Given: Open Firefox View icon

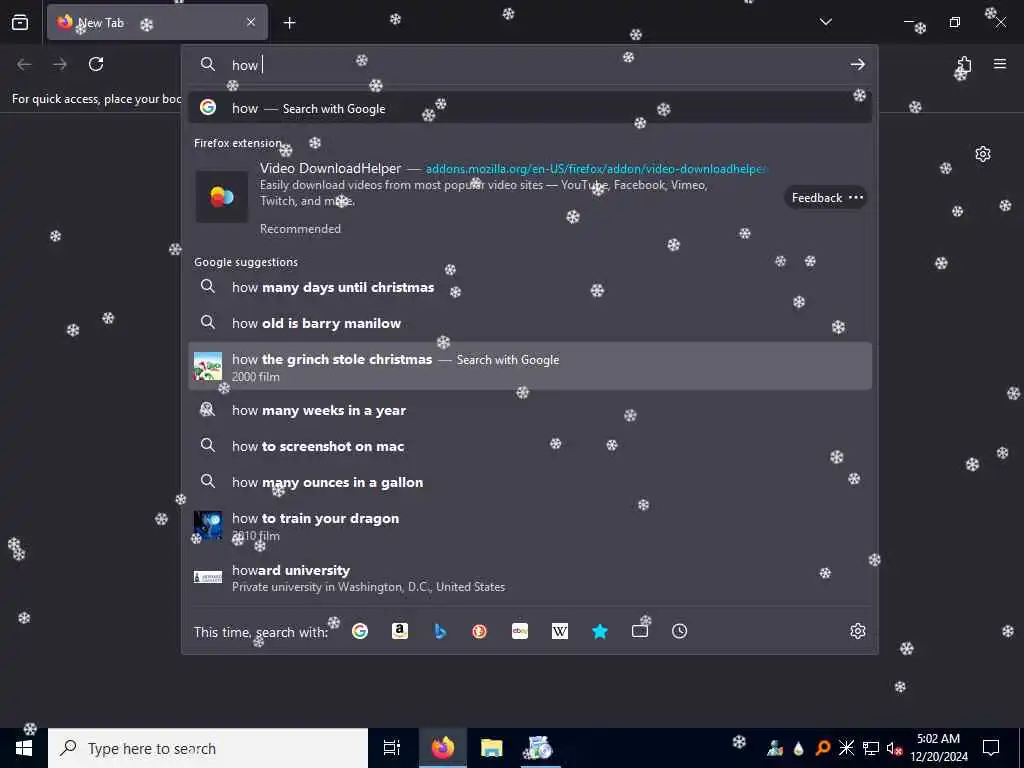Looking at the screenshot, I should [x=20, y=23].
